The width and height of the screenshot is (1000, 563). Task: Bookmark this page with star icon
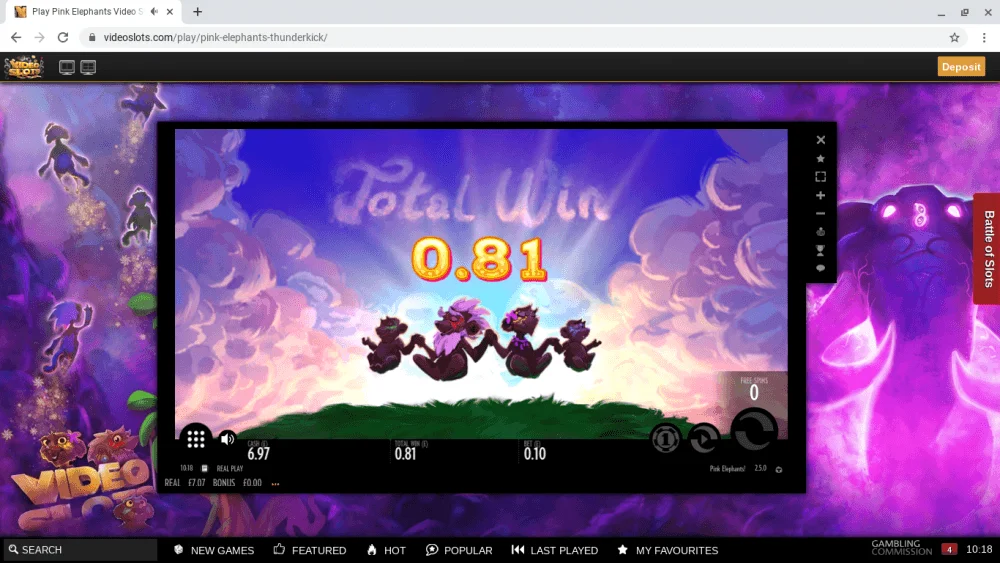click(954, 38)
